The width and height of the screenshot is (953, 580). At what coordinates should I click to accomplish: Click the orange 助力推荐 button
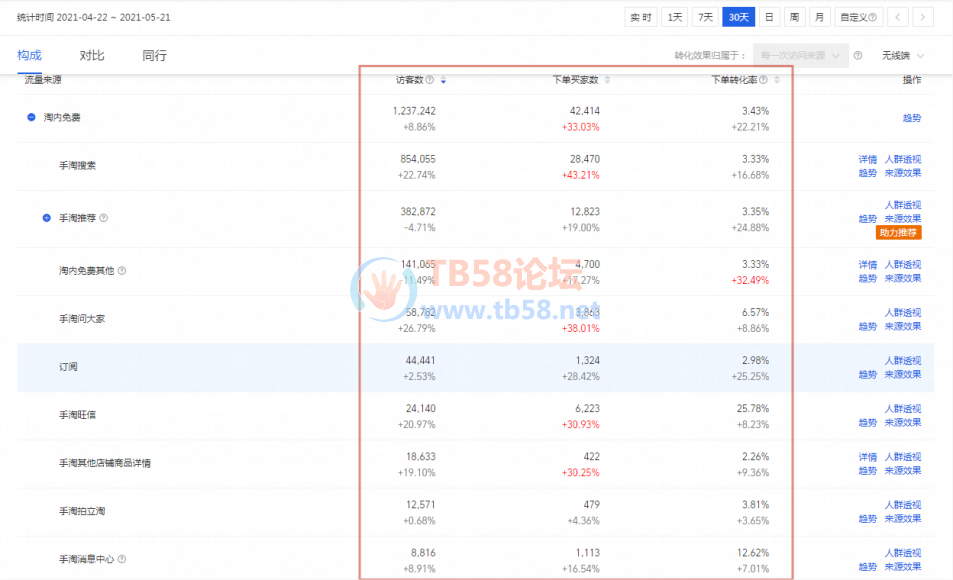898,233
